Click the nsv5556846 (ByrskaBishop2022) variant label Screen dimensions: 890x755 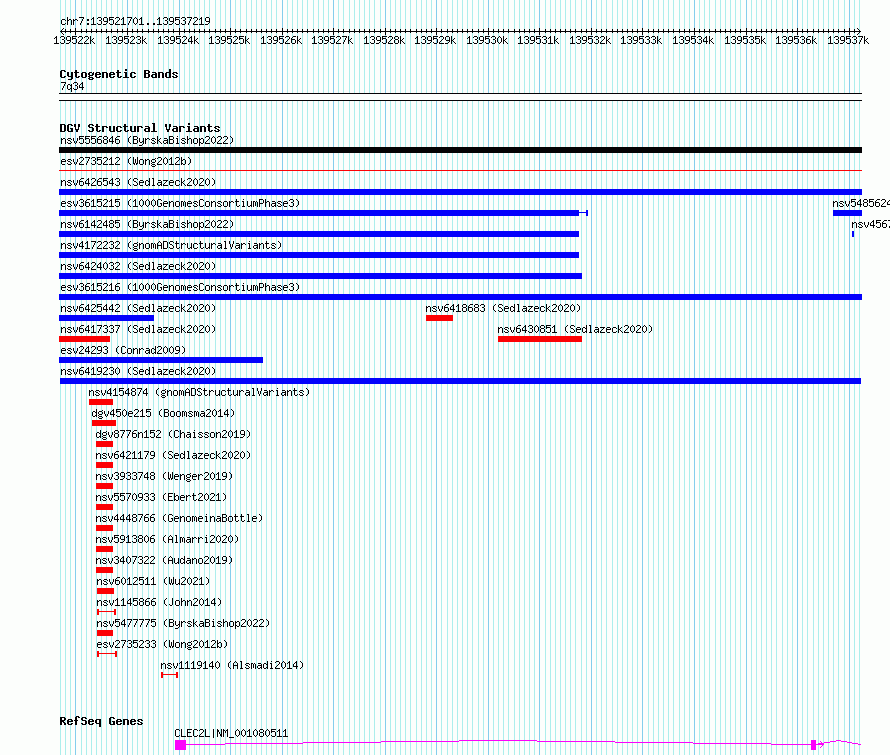[147, 140]
